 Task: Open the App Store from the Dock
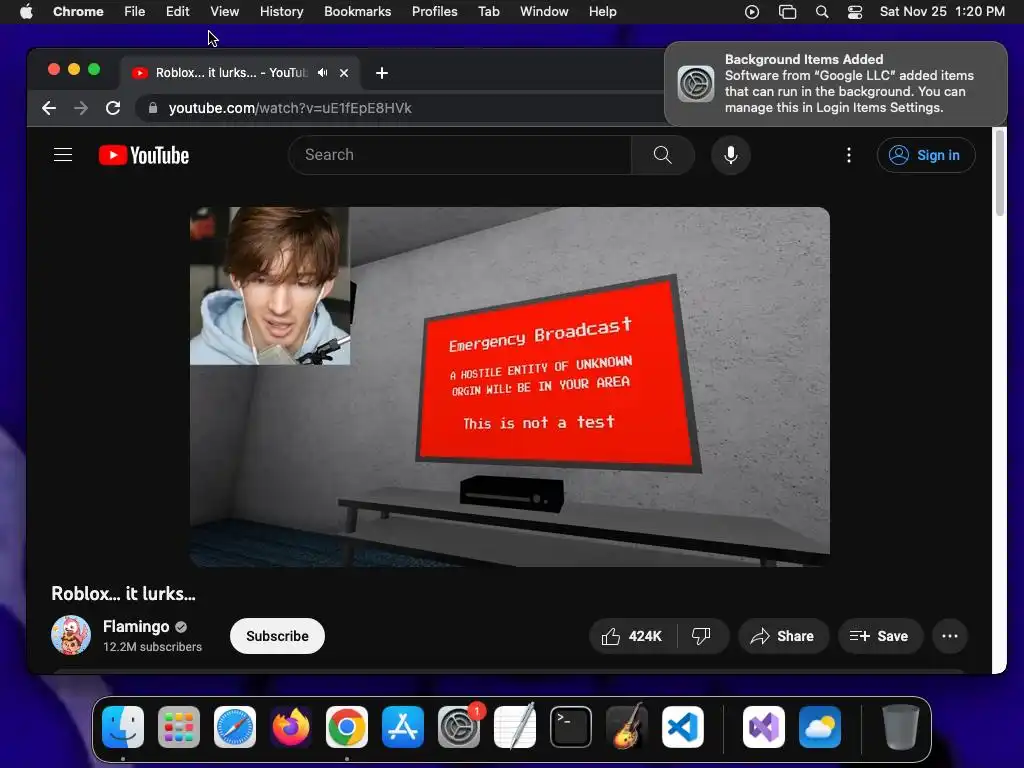pos(403,727)
